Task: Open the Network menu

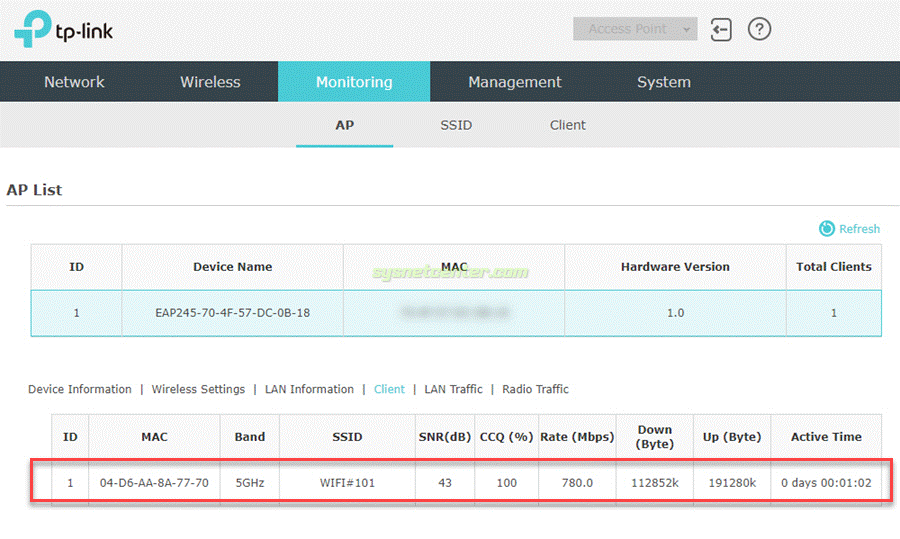Action: coord(74,82)
